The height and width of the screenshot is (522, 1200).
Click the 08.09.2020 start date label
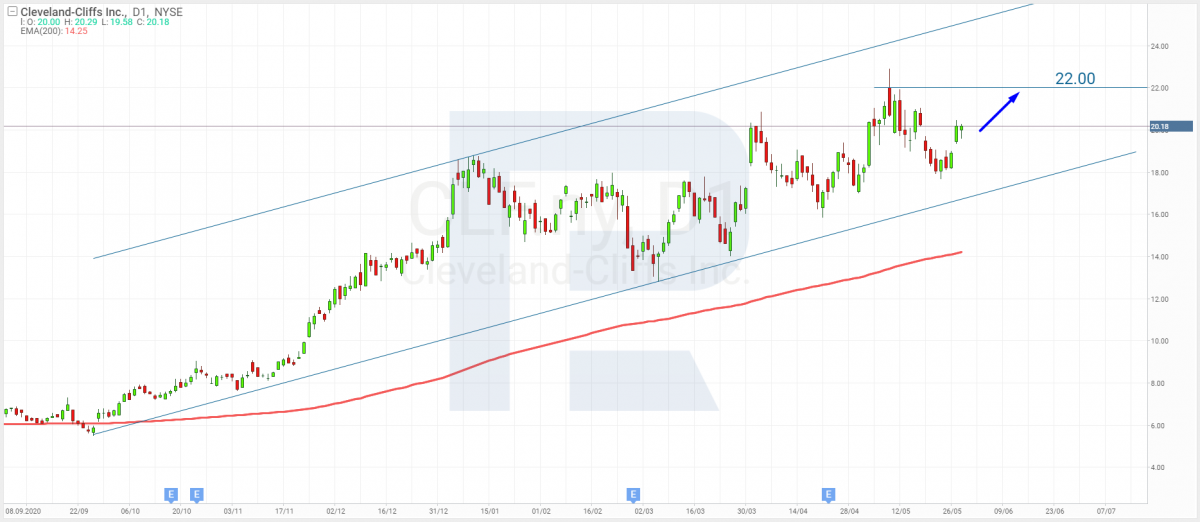click(22, 509)
